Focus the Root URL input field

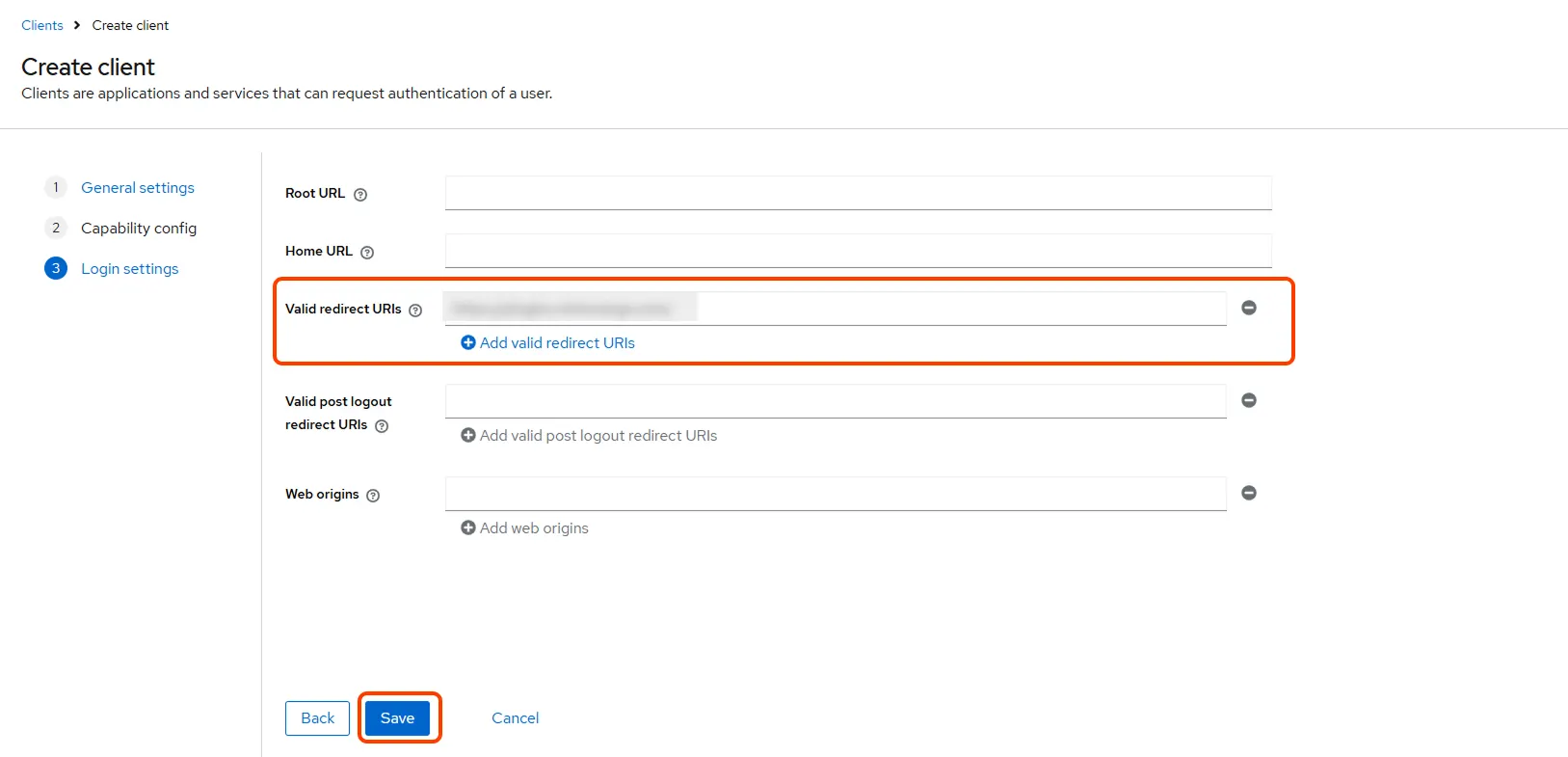[859, 193]
